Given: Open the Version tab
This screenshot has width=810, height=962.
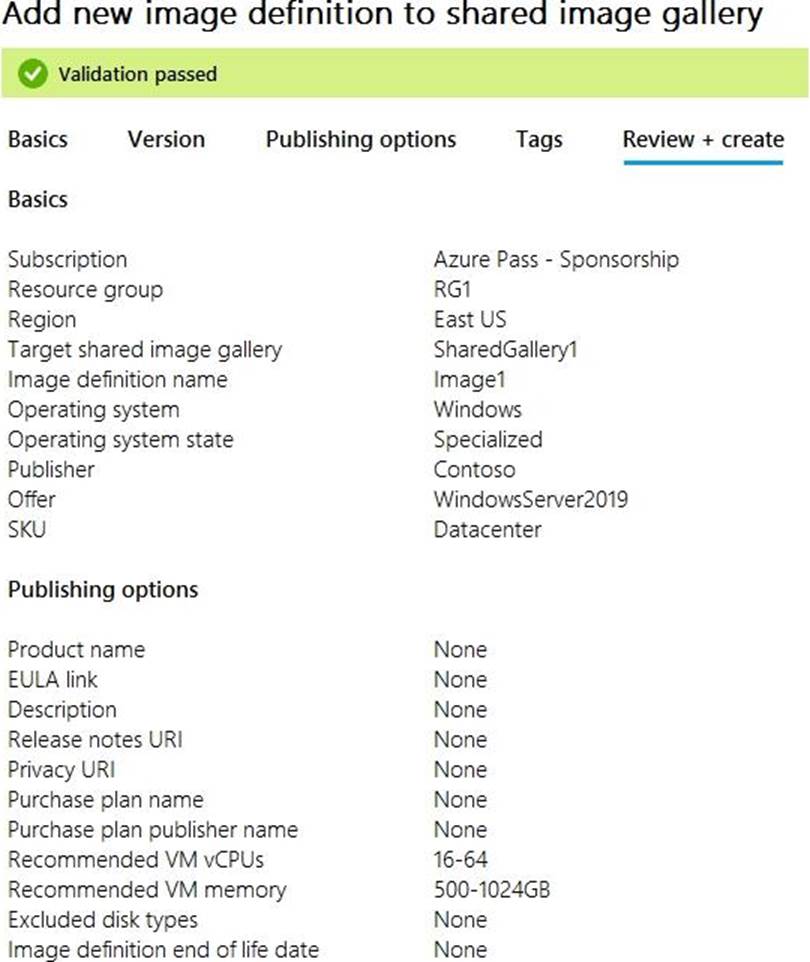Looking at the screenshot, I should pos(166,140).
